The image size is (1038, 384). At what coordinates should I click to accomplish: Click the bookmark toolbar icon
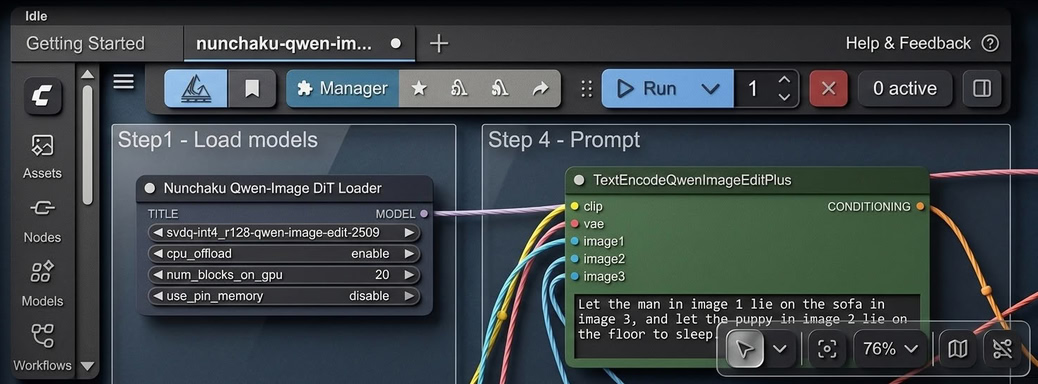tap(252, 89)
